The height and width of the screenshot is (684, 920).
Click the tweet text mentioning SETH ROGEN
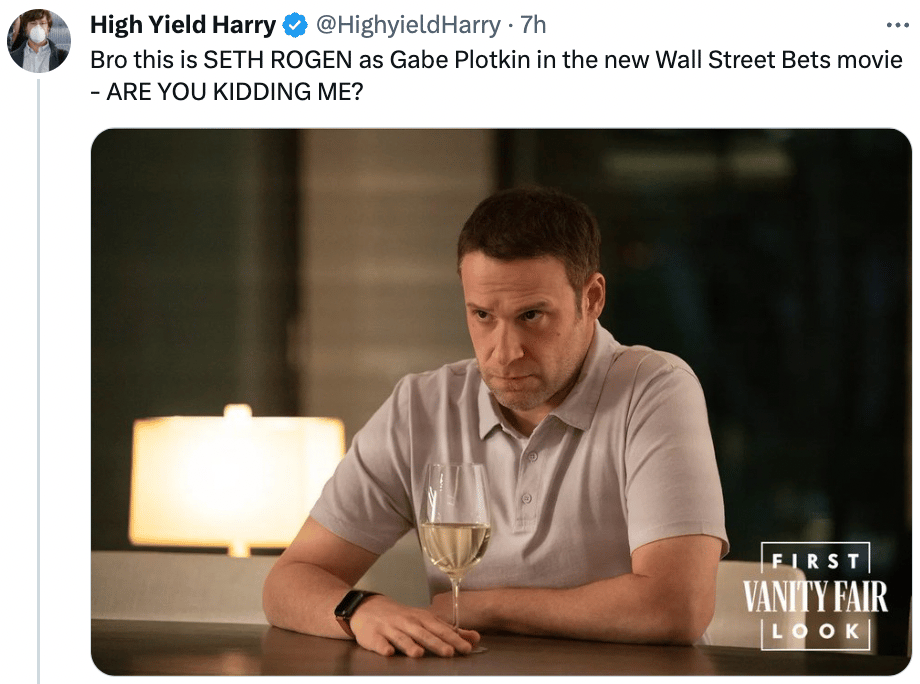496,76
